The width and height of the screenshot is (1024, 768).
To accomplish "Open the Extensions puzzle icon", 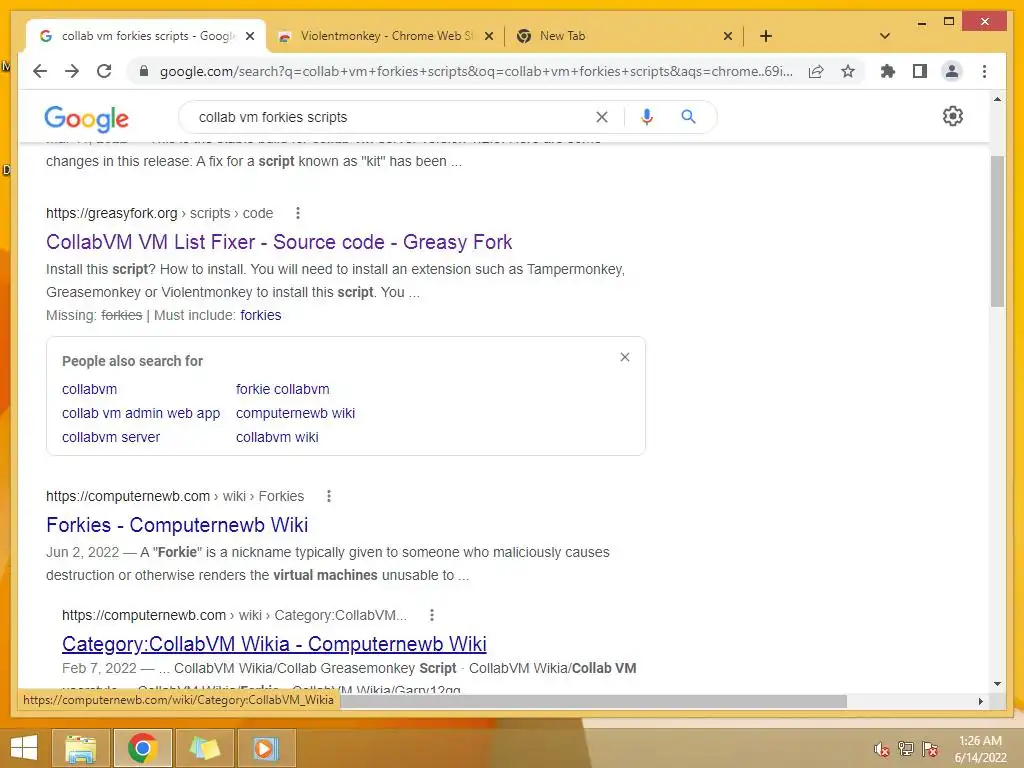I will pyautogui.click(x=888, y=71).
